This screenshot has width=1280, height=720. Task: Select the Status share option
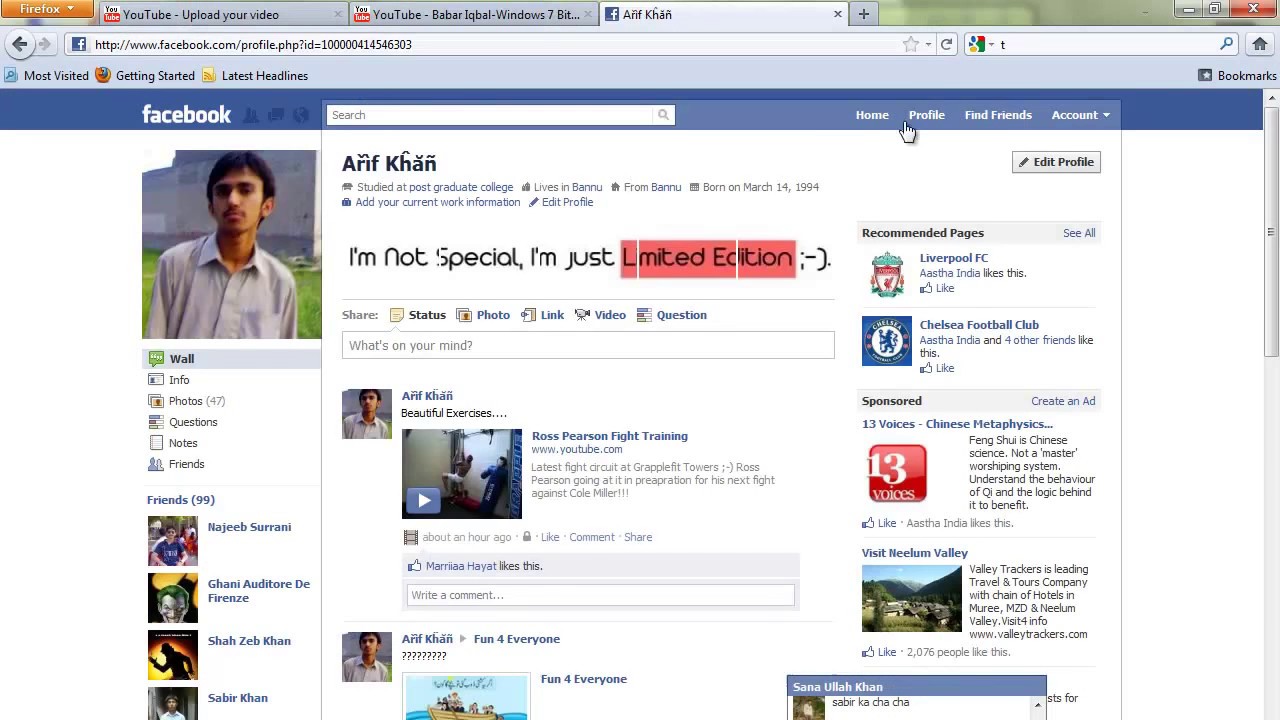418,315
